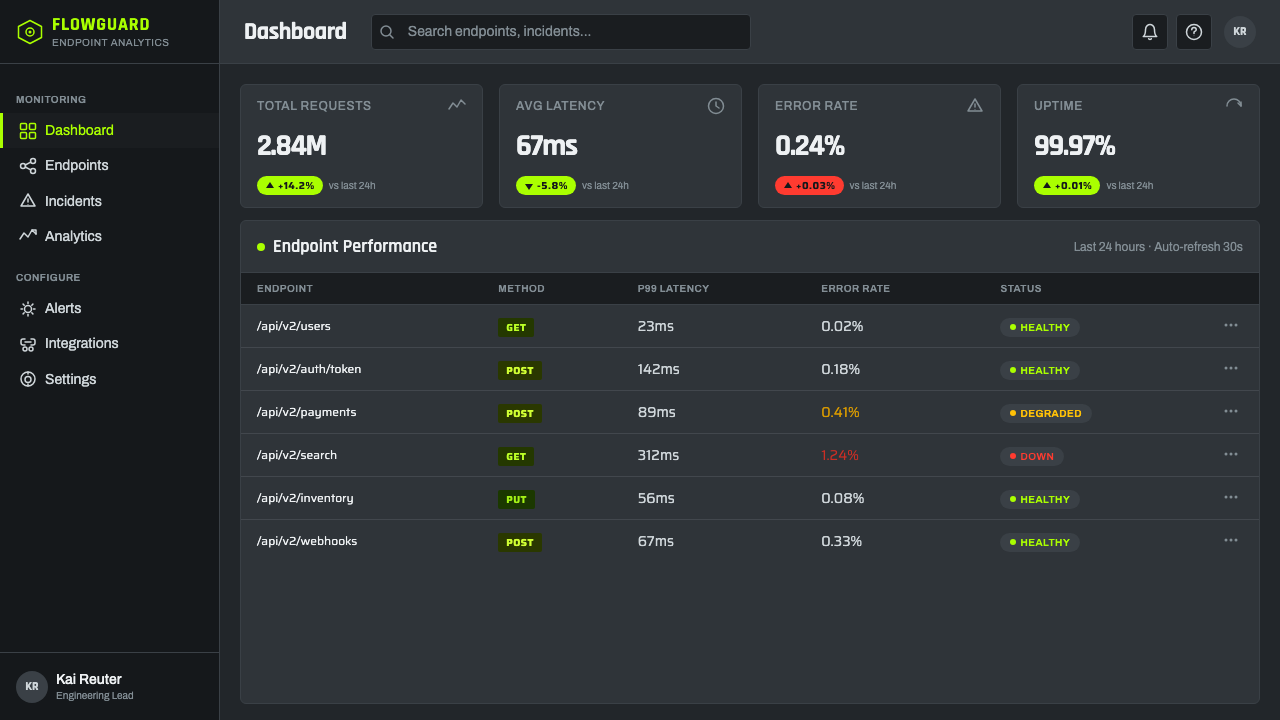Open more options for /api/v2/users row
The image size is (1280, 720).
click(1231, 326)
